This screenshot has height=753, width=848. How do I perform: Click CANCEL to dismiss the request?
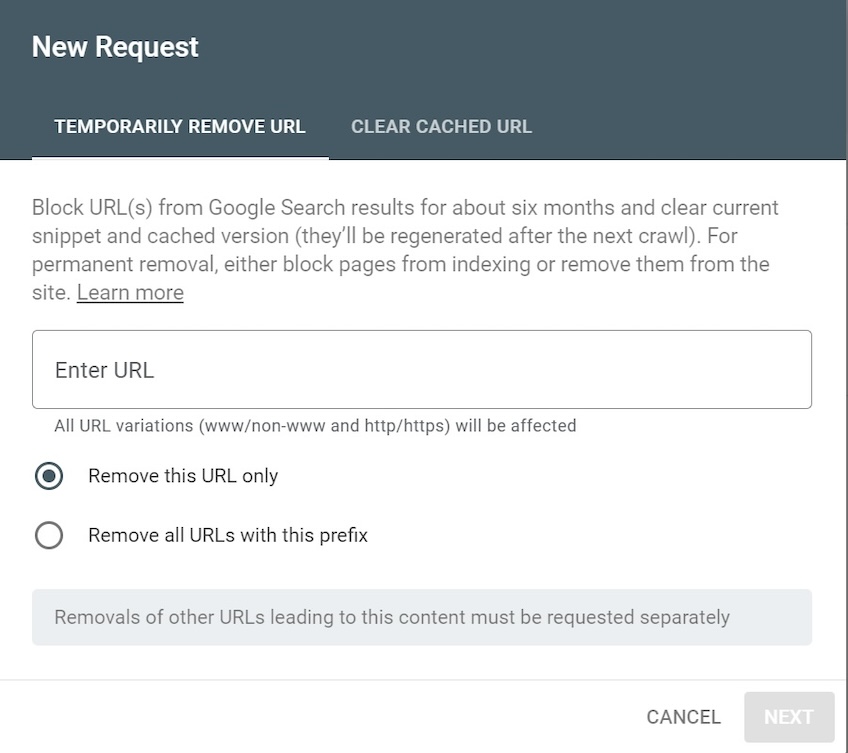coord(683,717)
